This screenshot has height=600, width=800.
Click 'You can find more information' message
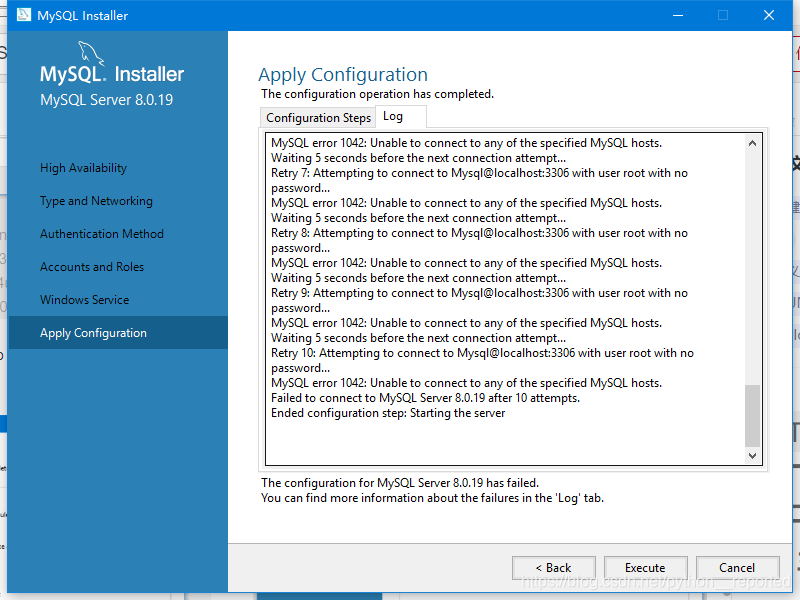432,498
